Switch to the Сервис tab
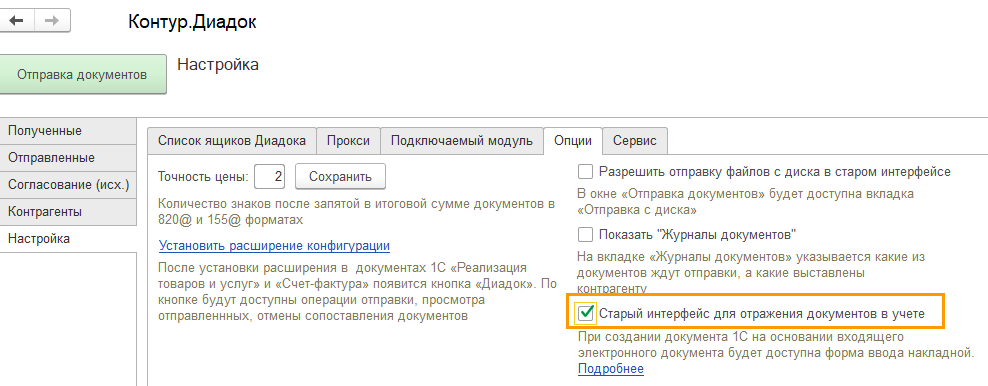The width and height of the screenshot is (988, 386). pos(635,140)
